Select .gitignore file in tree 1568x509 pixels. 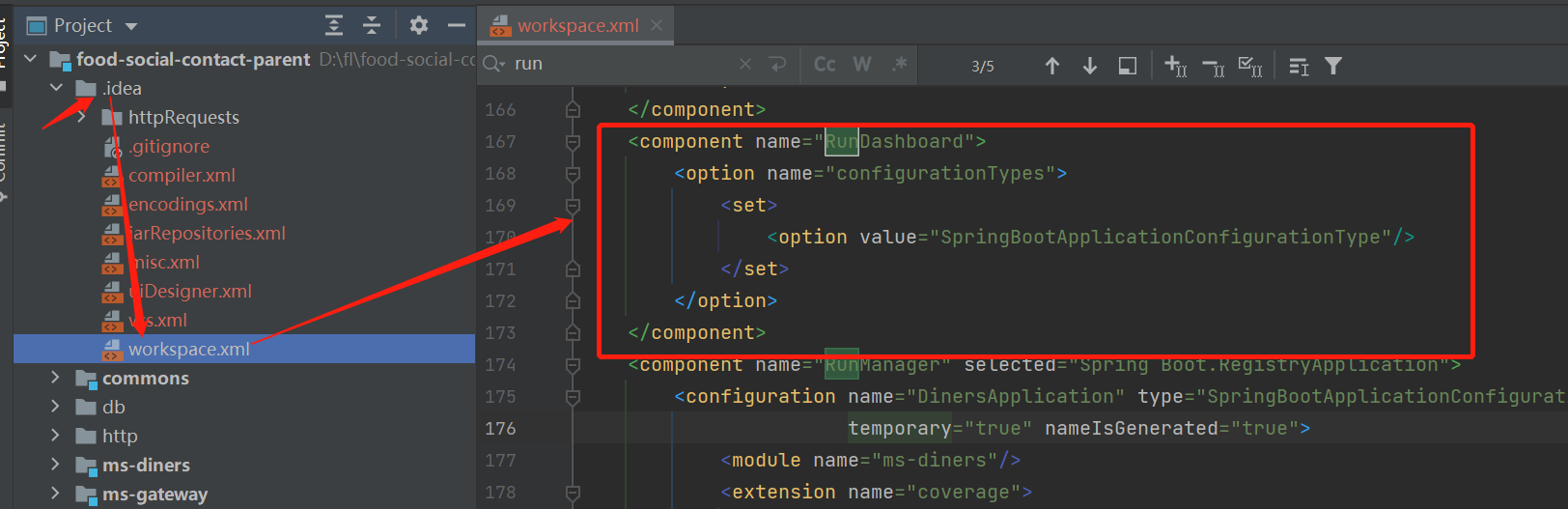(169, 146)
